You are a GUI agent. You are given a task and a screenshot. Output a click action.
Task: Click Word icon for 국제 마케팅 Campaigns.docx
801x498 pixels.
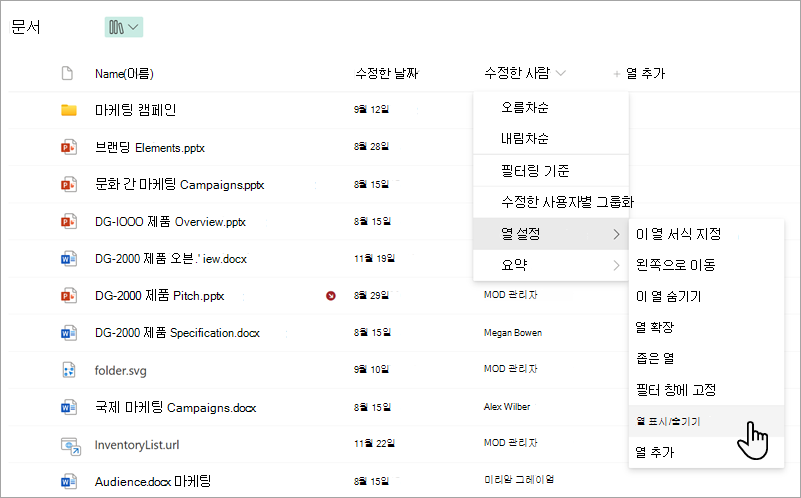click(x=69, y=407)
